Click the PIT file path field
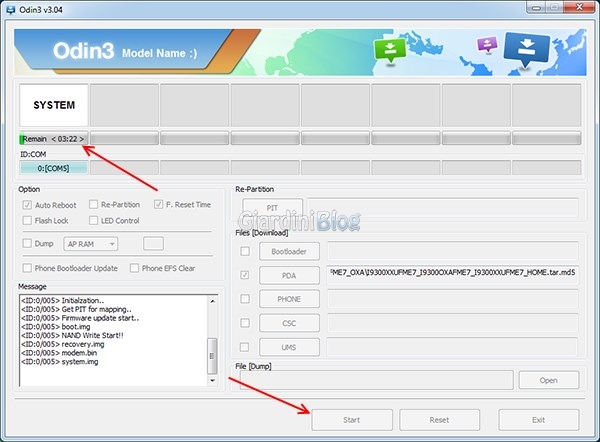The height and width of the screenshot is (442, 600). click(x=443, y=208)
